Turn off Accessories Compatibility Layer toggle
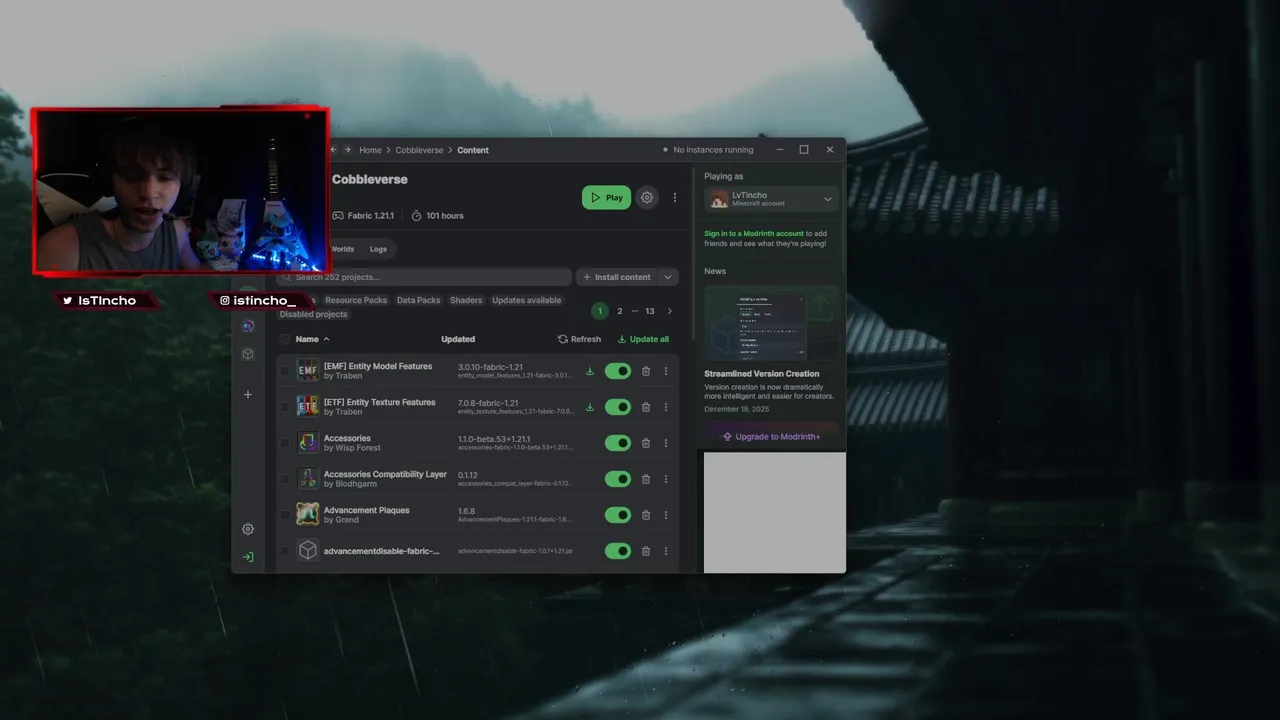The width and height of the screenshot is (1280, 720). [x=618, y=479]
